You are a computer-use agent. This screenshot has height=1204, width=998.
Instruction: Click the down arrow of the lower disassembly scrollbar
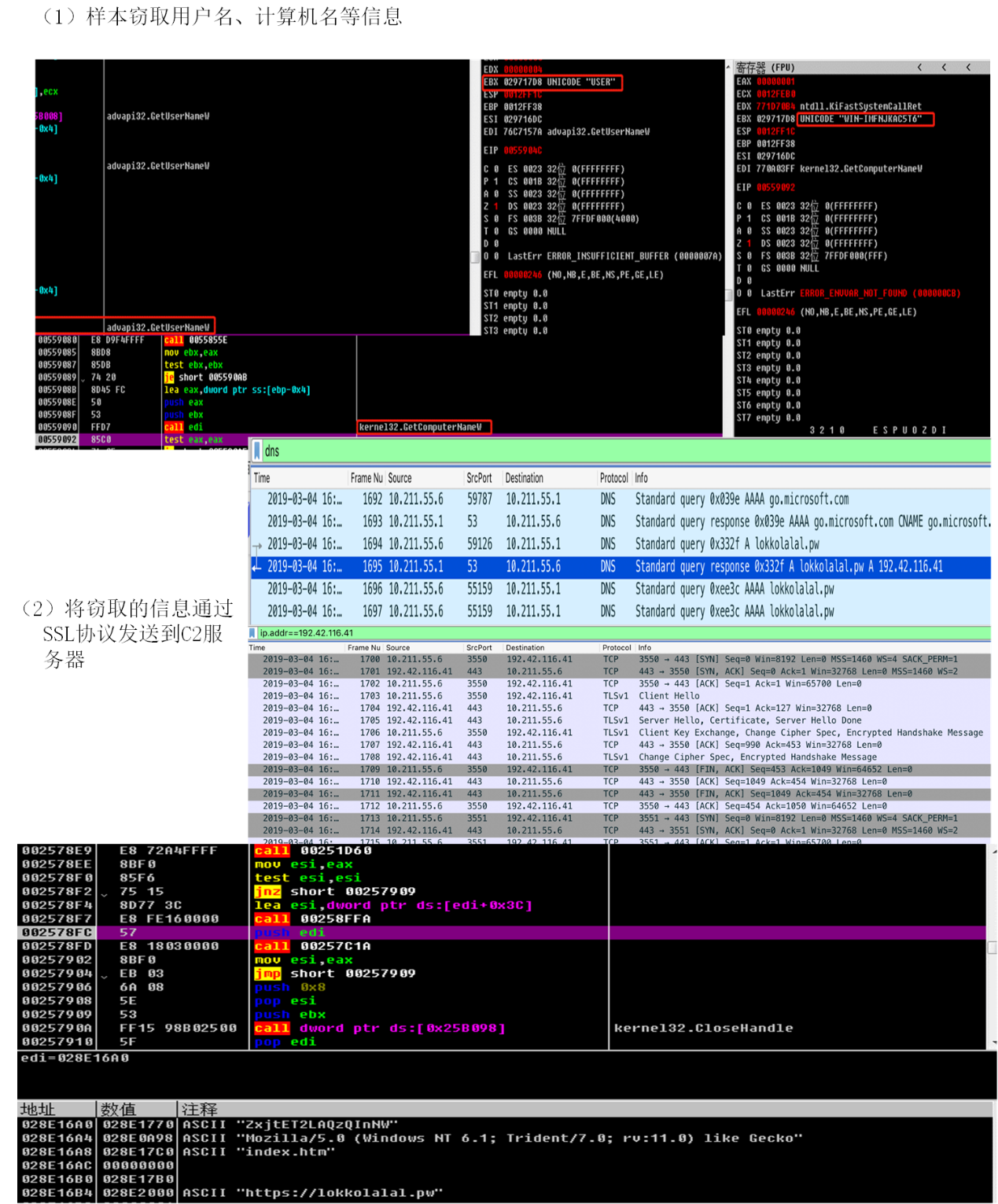[x=993, y=1043]
